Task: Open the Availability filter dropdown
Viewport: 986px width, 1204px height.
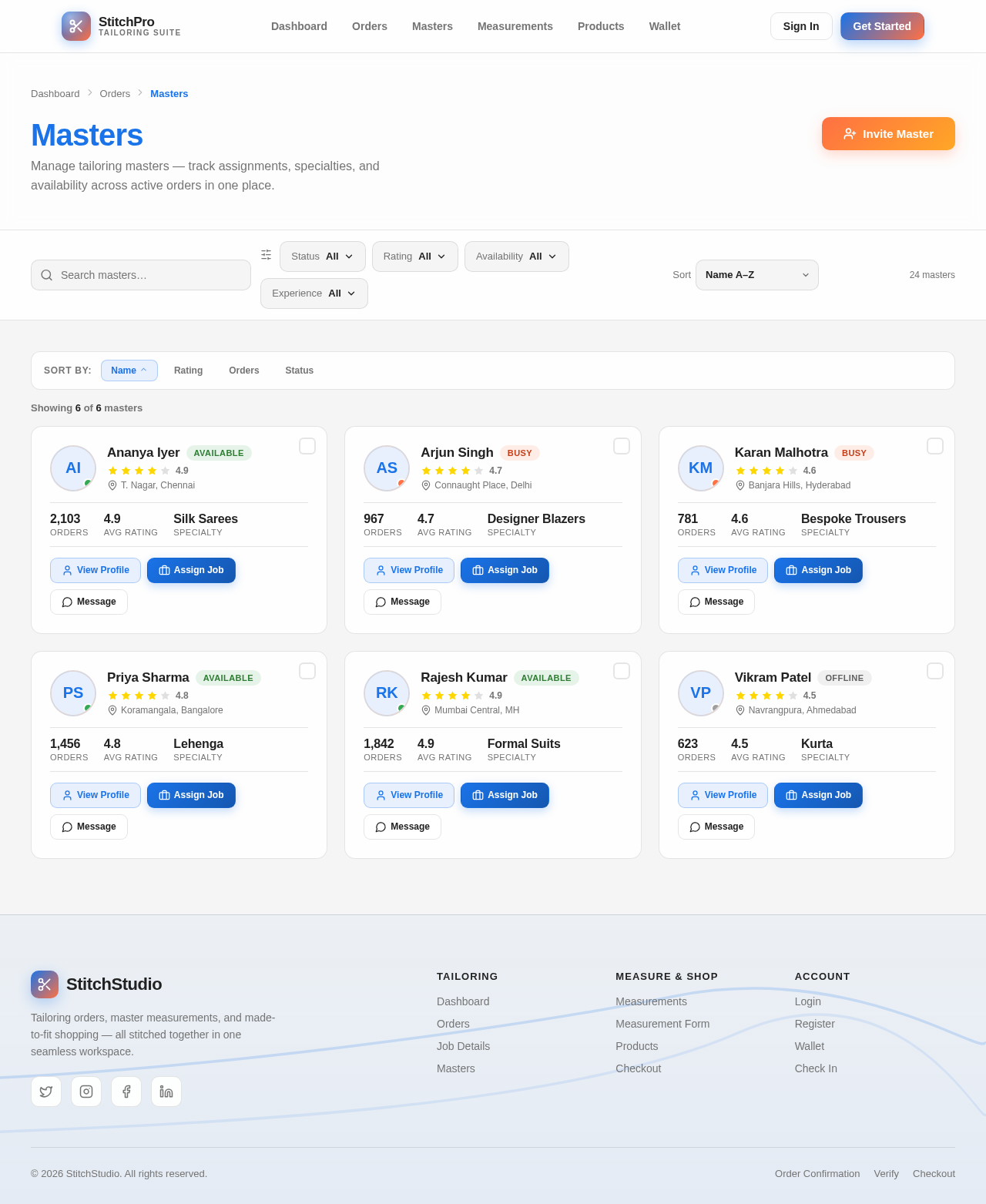Action: tap(517, 257)
